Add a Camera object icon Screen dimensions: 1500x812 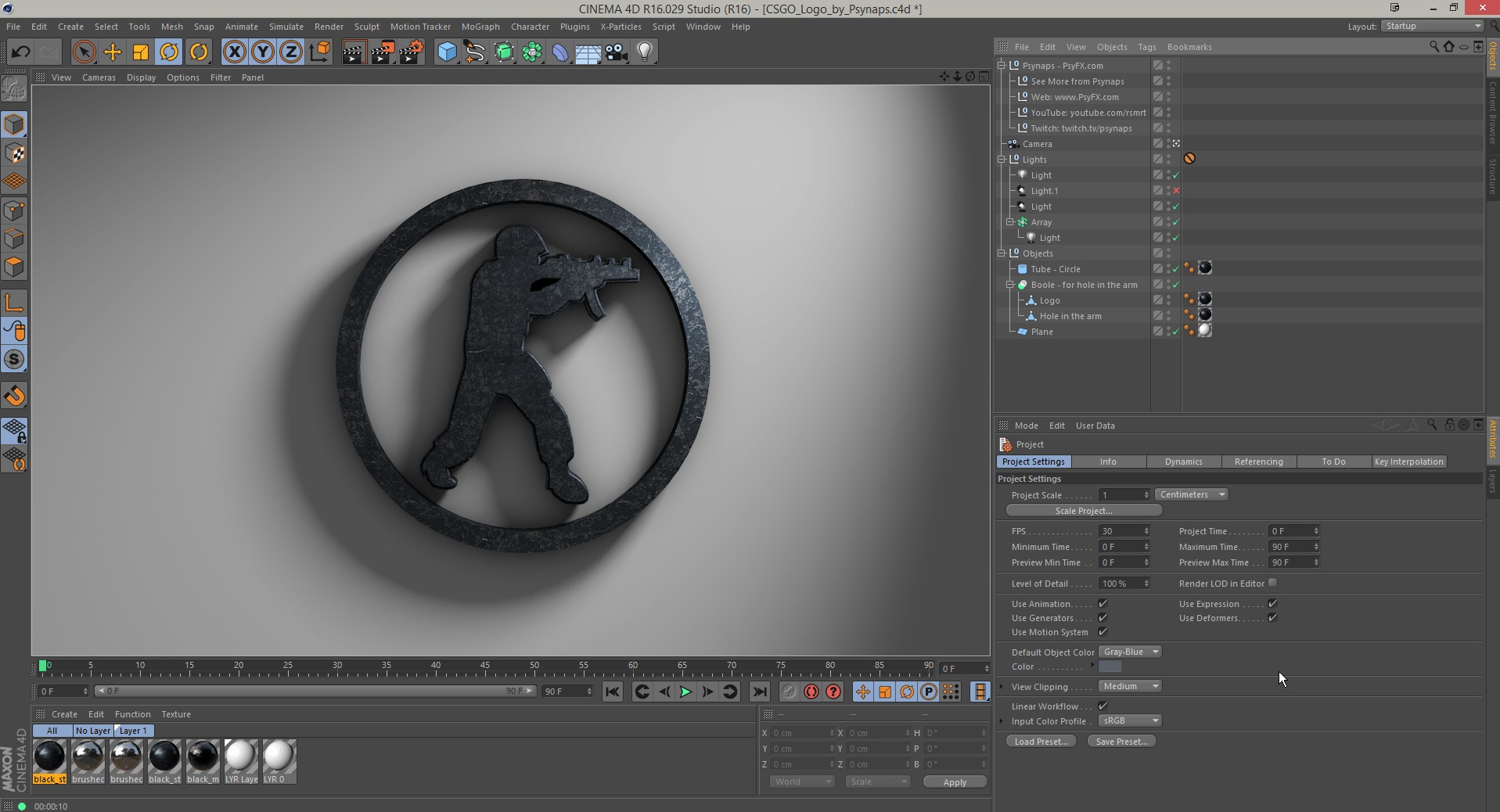(617, 52)
